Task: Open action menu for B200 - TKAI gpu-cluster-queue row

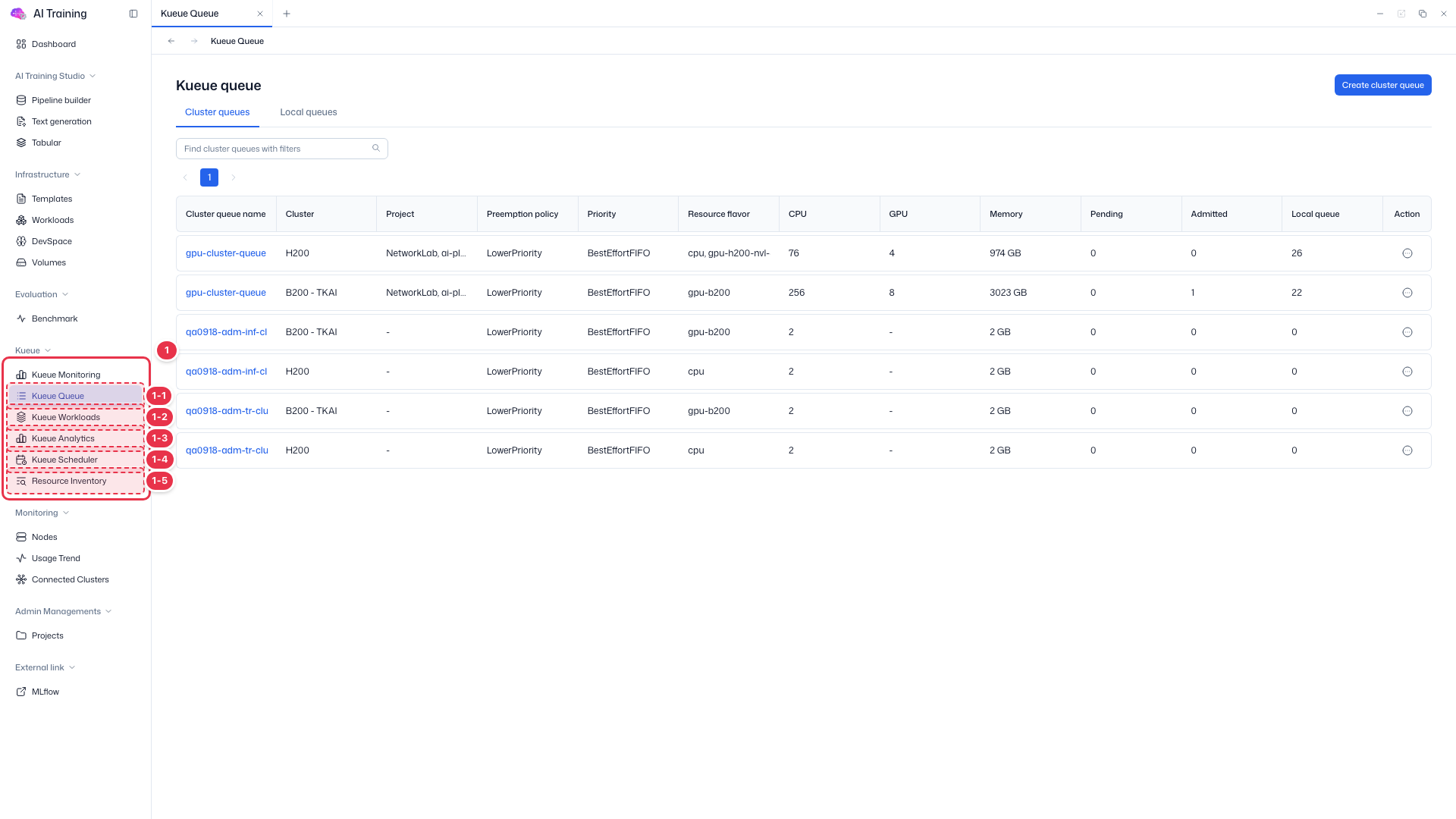Action: pyautogui.click(x=1407, y=293)
